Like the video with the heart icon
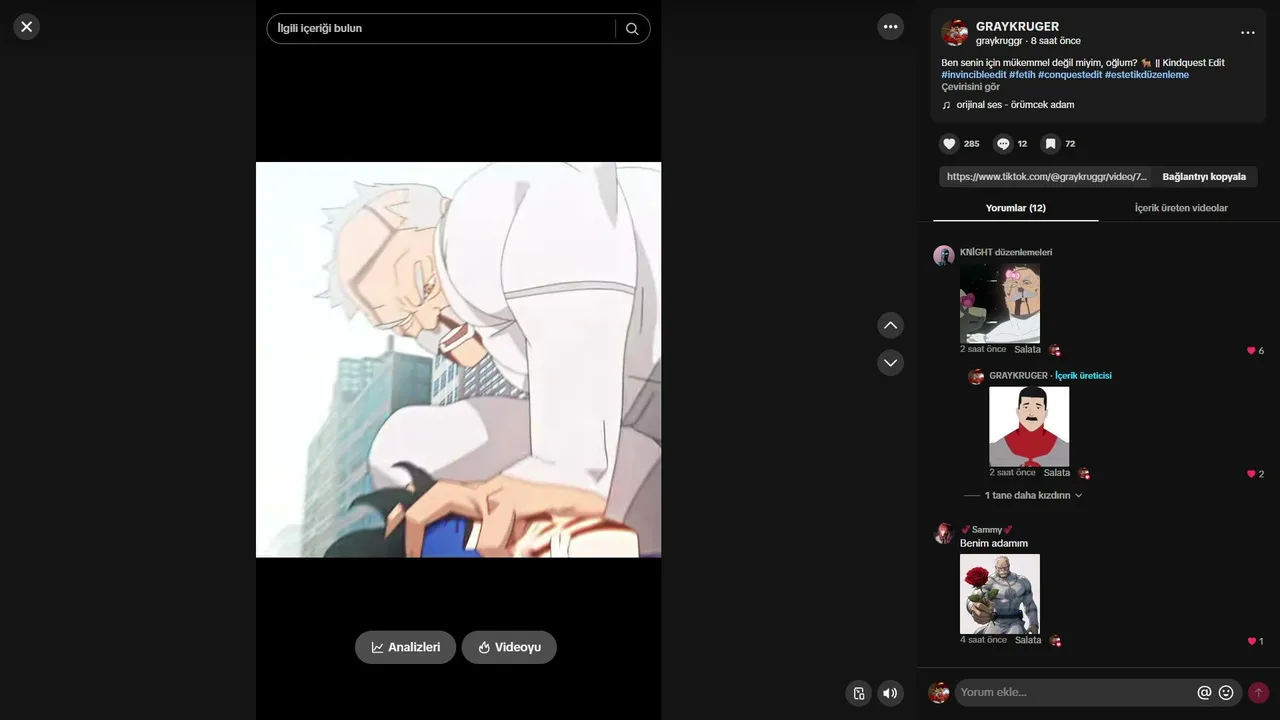This screenshot has height=720, width=1280. pos(950,144)
